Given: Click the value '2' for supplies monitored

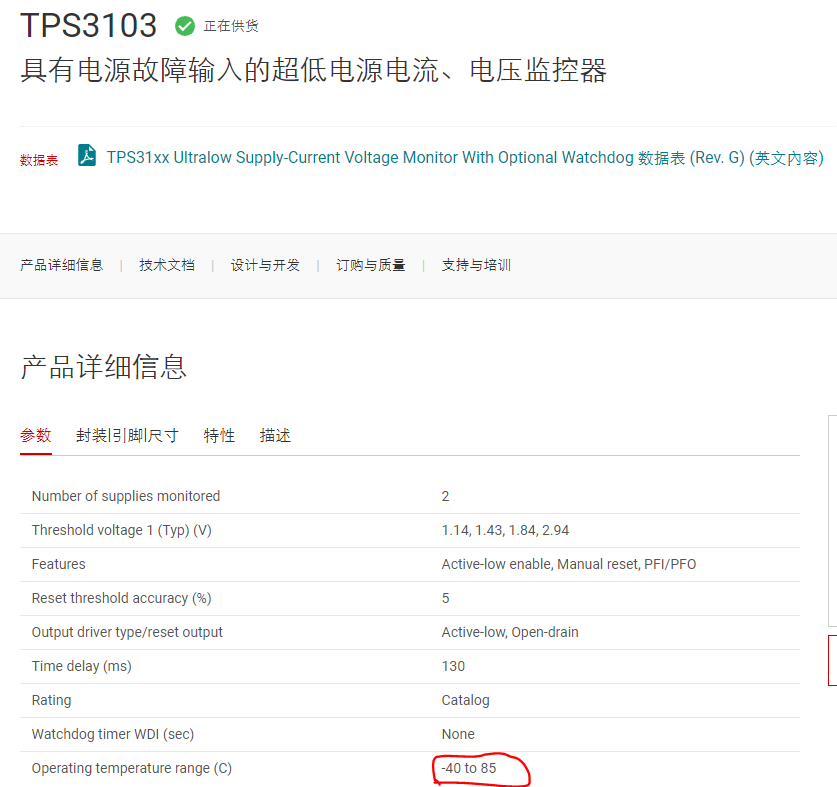Looking at the screenshot, I should pos(445,497).
